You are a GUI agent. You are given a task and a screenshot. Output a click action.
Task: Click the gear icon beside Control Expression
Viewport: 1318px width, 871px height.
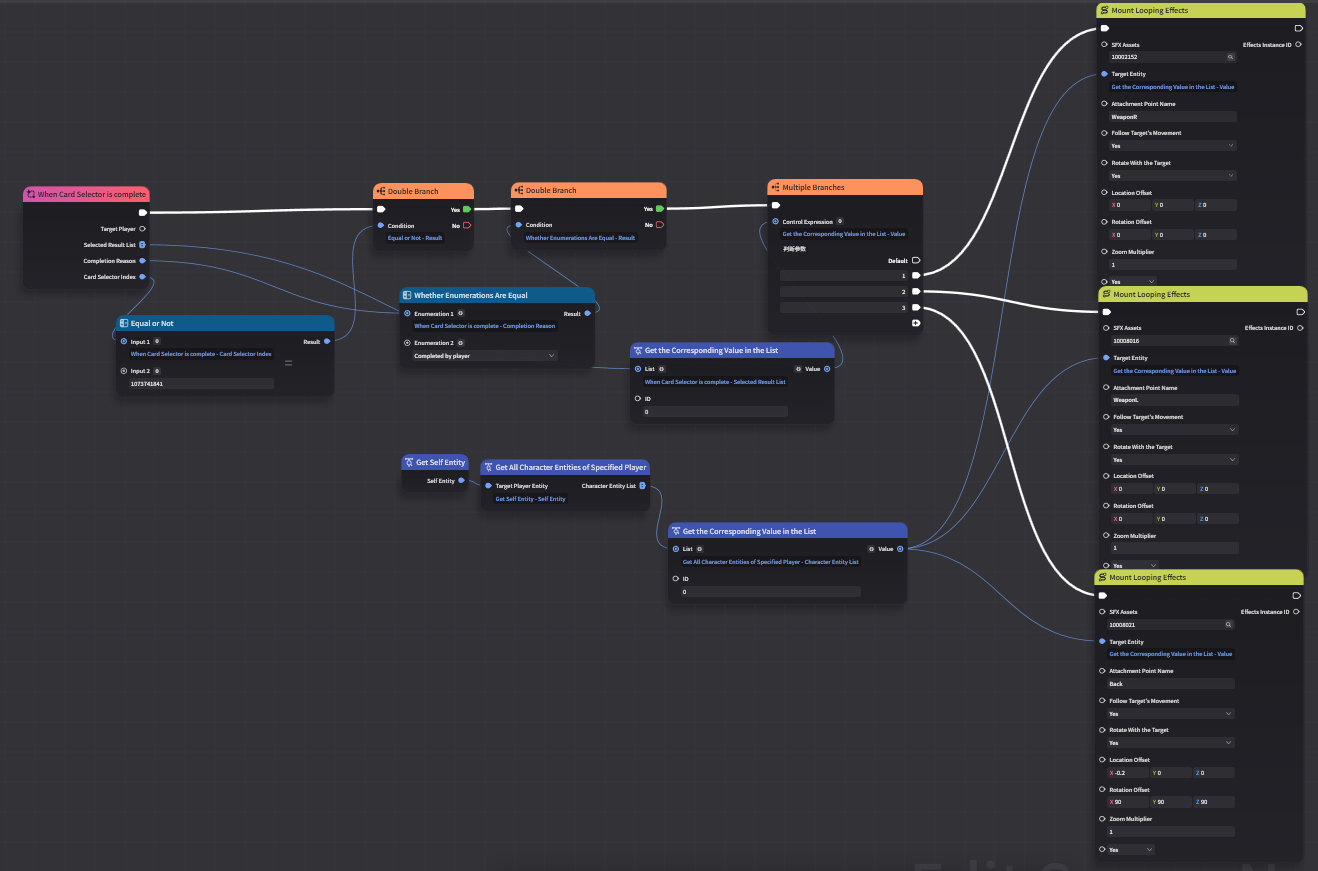click(x=839, y=221)
